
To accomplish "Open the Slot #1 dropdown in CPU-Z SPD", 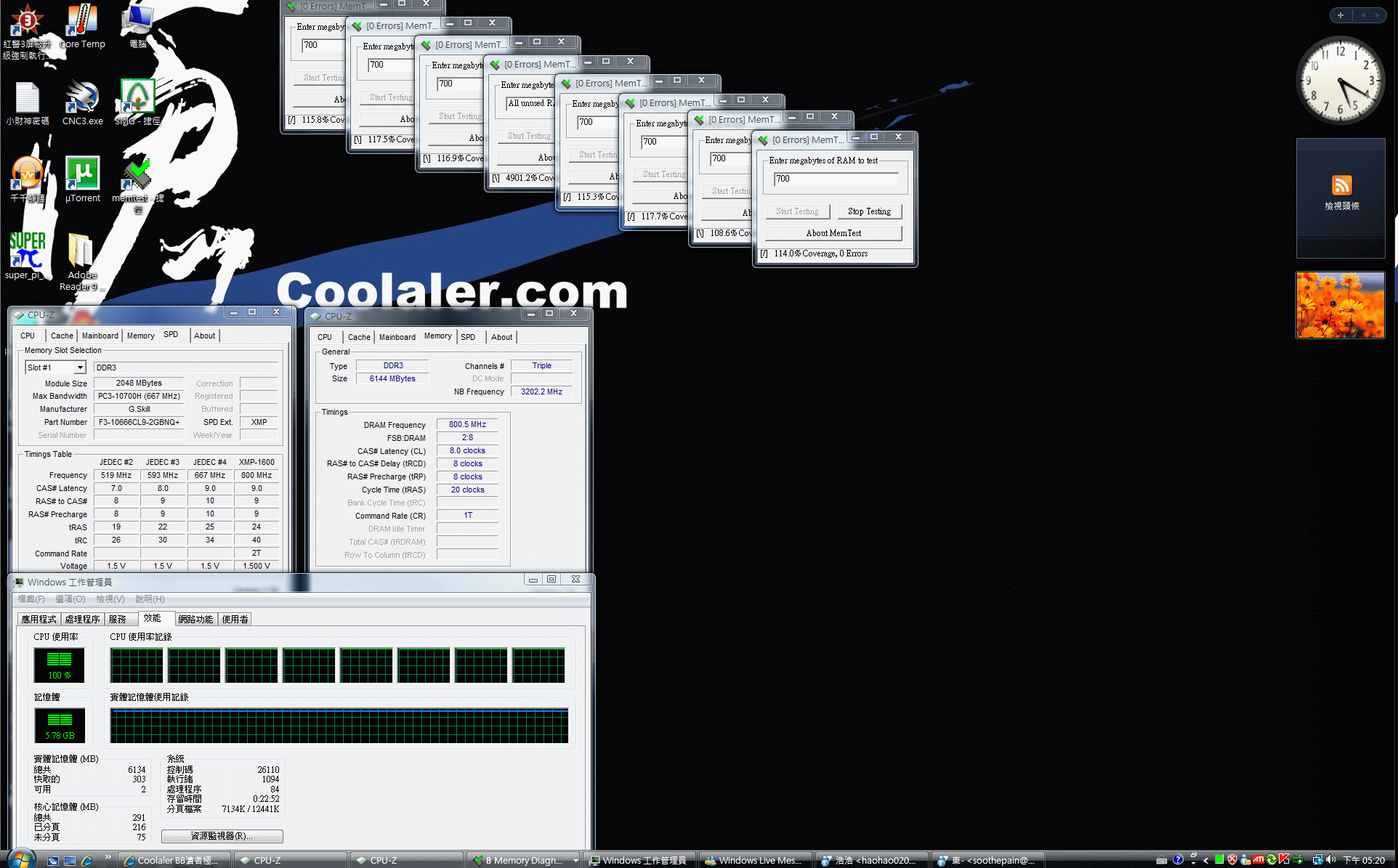I will pos(80,368).
